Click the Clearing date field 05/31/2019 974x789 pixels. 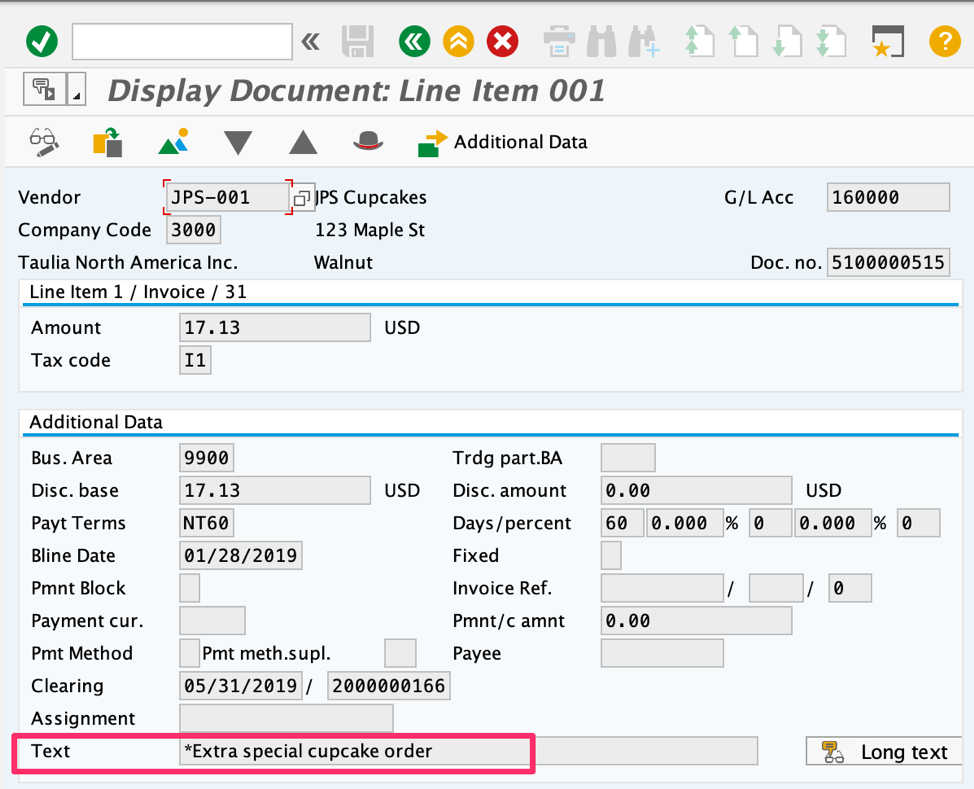point(241,686)
